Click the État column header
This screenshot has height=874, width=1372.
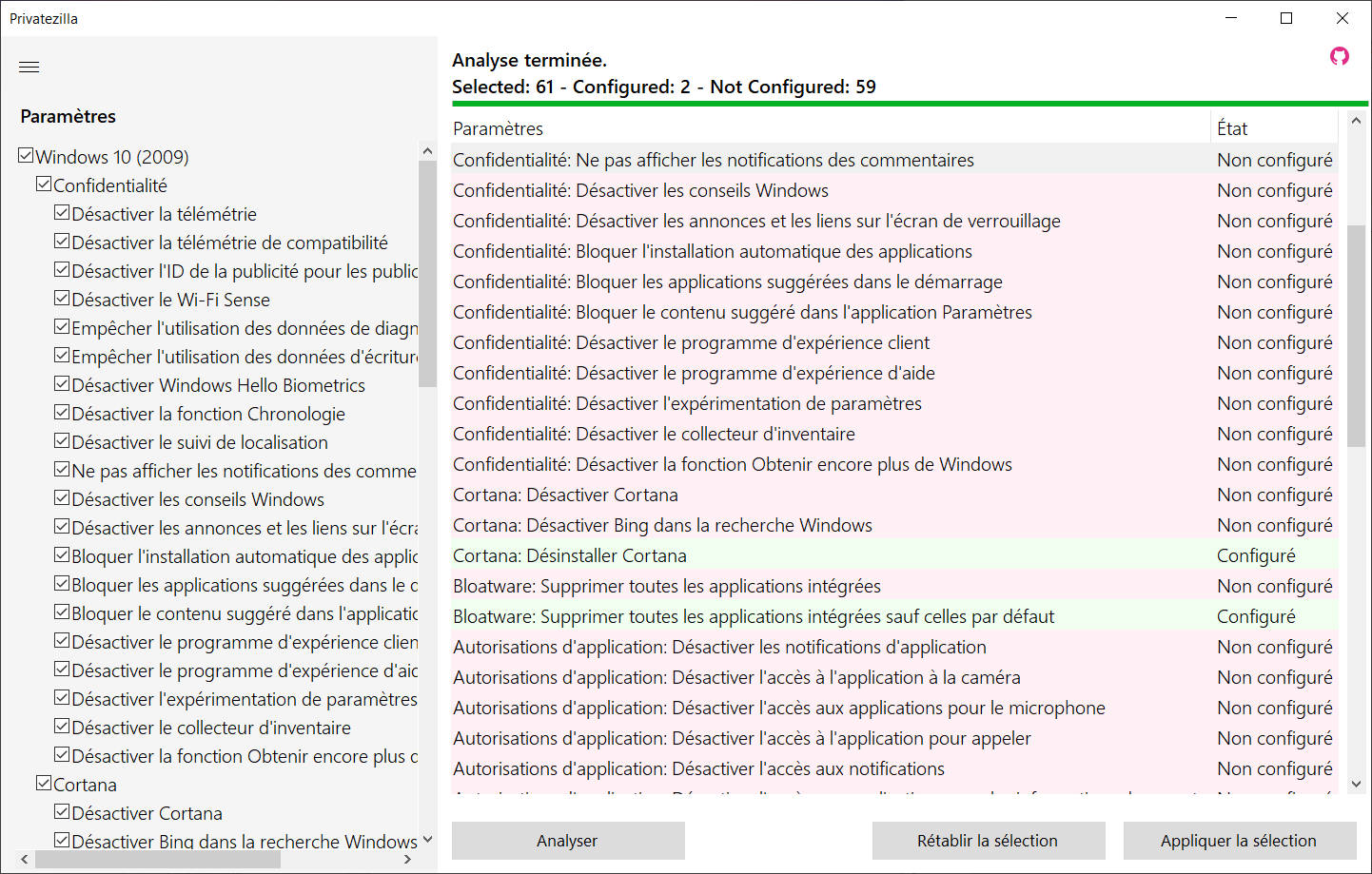[x=1275, y=128]
